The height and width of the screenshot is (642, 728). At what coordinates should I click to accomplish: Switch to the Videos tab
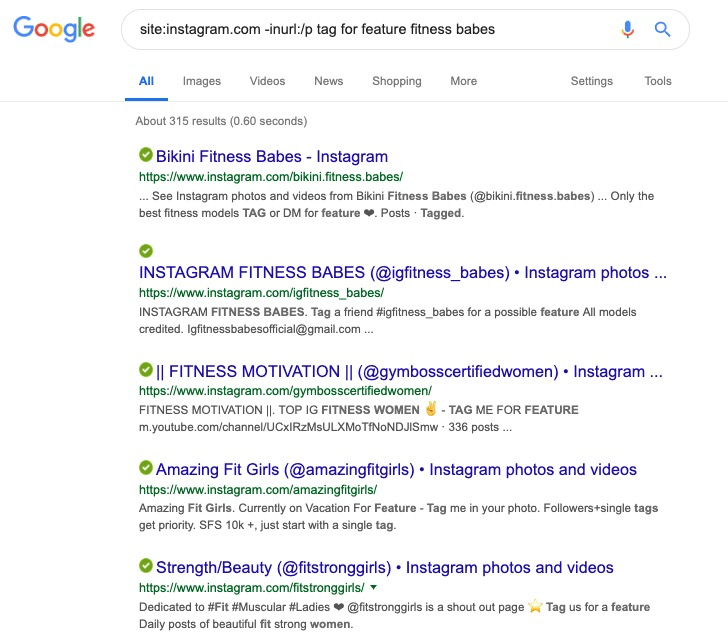tap(267, 81)
